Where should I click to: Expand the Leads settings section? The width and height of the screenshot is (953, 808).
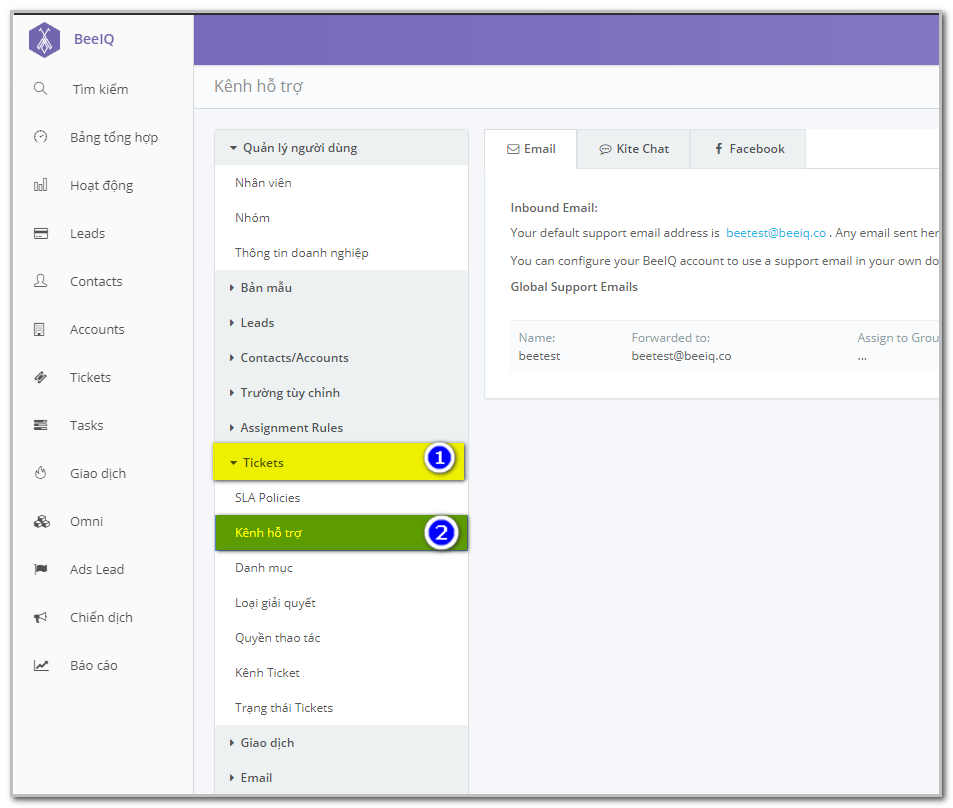click(x=342, y=323)
